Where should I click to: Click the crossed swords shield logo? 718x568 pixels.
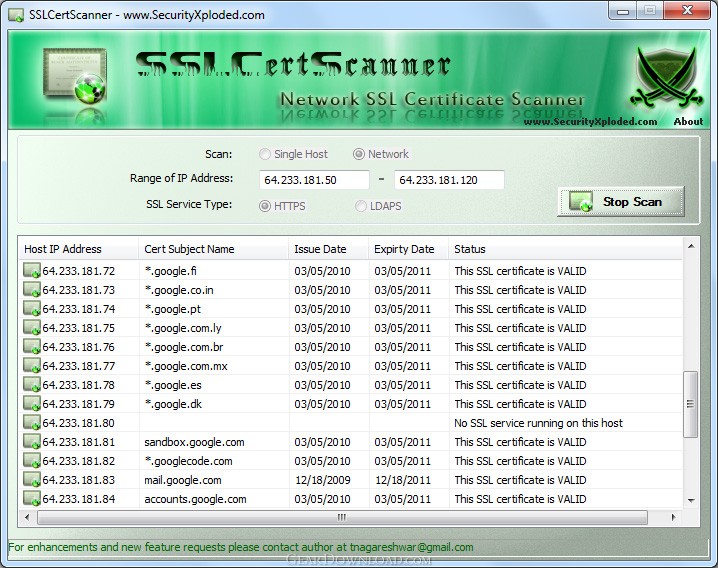[x=666, y=77]
